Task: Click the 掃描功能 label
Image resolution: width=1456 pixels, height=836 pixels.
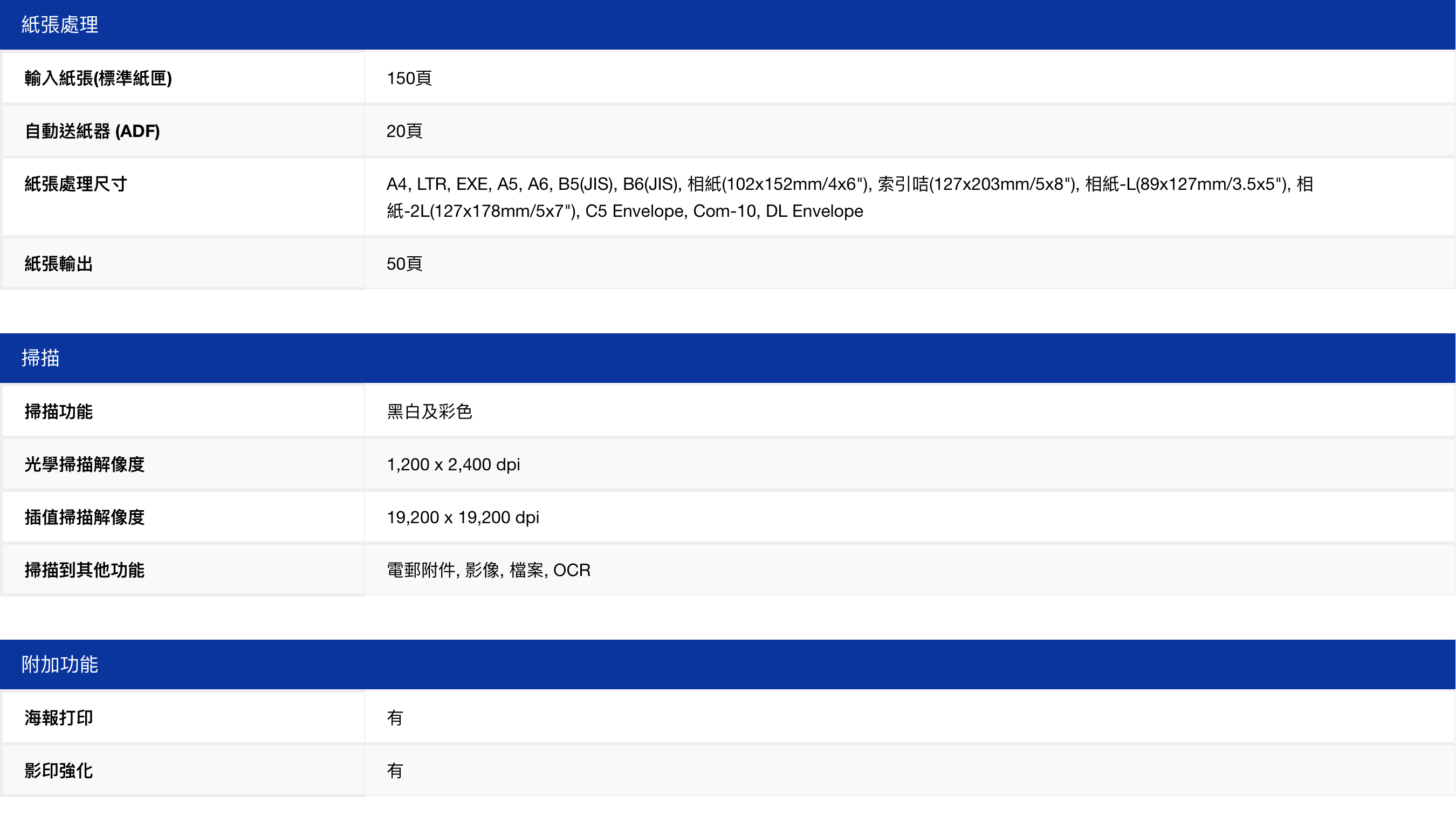Action: click(x=59, y=411)
